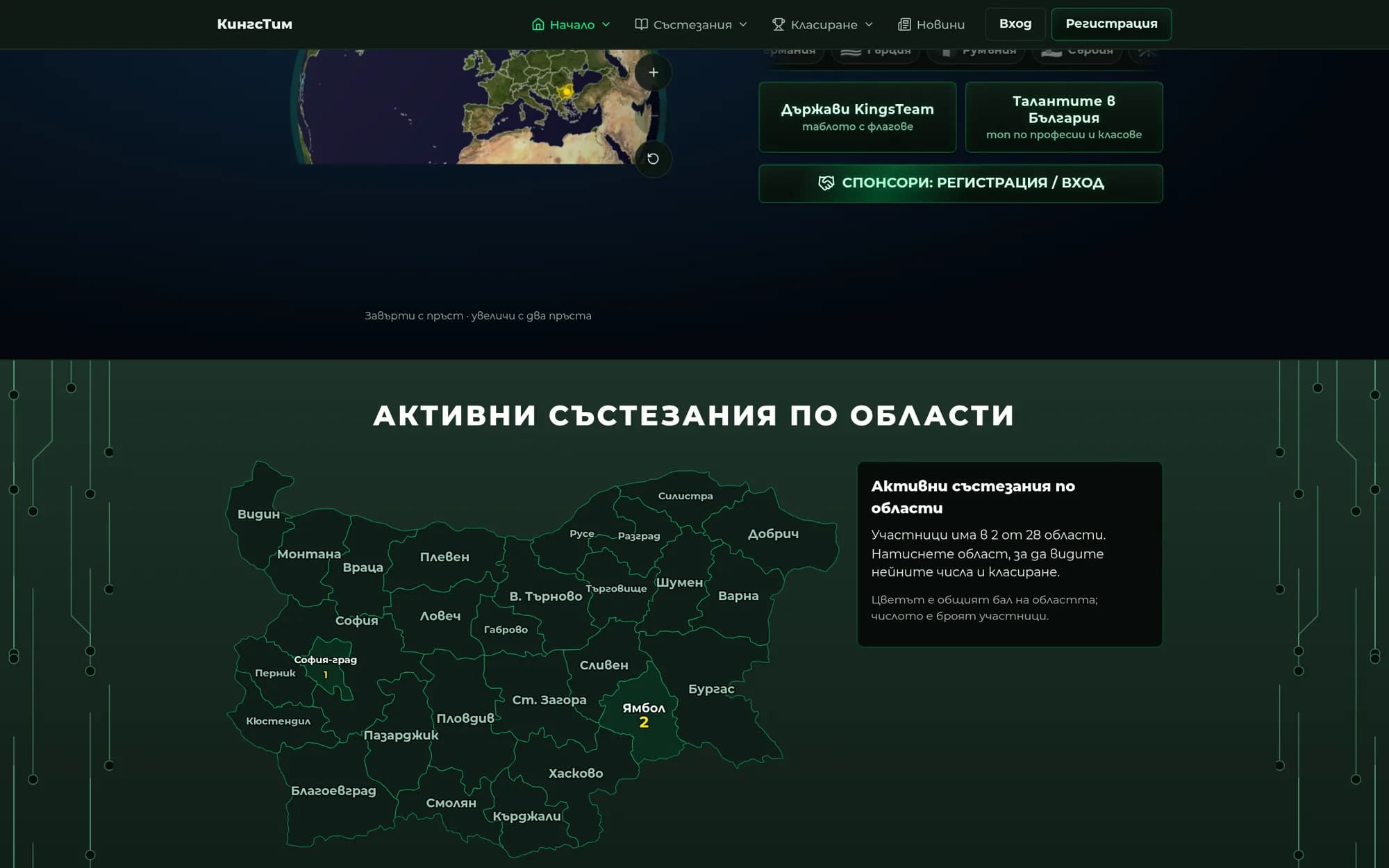This screenshot has width=1389, height=868.
Task: Click the handshake icon in sponsors button
Action: (826, 183)
